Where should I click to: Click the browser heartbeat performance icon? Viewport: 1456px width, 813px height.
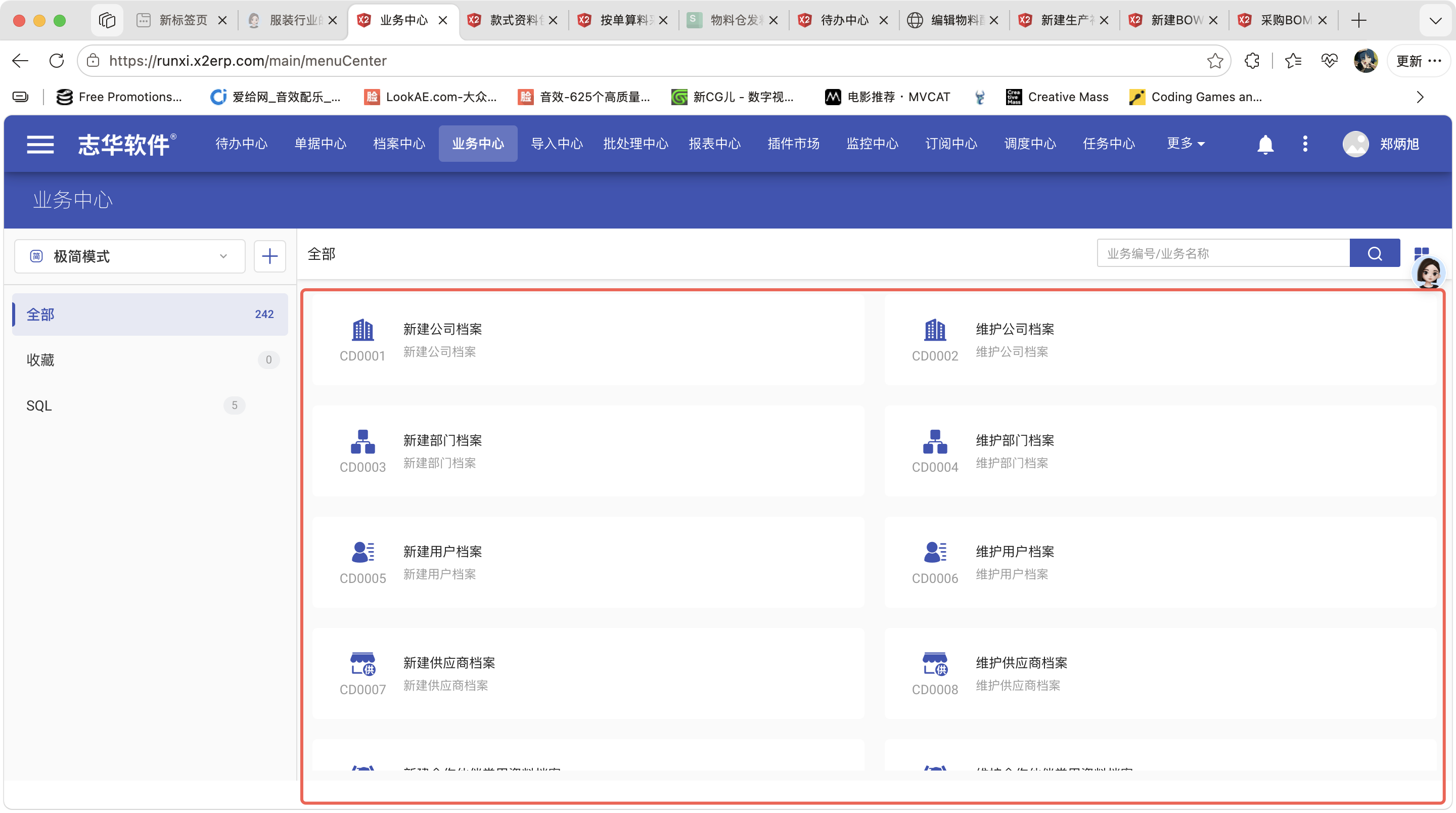click(x=1329, y=61)
